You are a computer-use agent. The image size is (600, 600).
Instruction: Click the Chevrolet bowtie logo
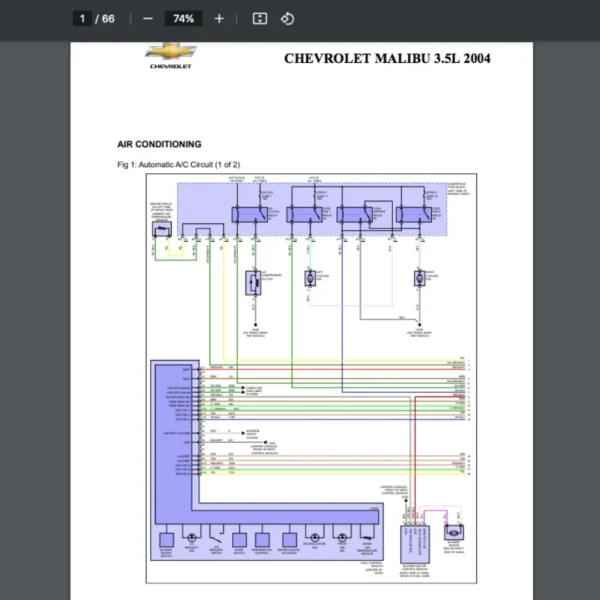(171, 52)
